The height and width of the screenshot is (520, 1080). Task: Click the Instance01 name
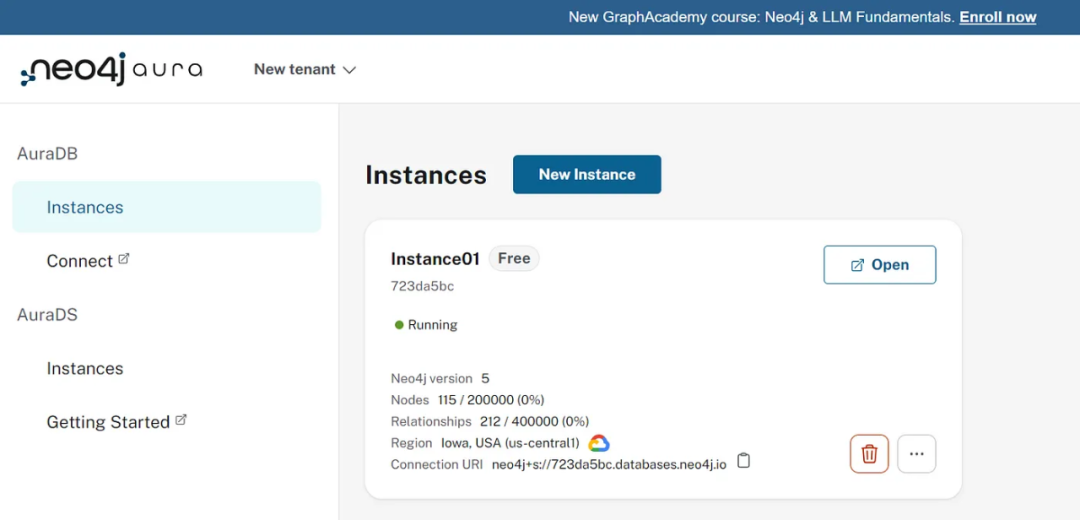coord(435,259)
